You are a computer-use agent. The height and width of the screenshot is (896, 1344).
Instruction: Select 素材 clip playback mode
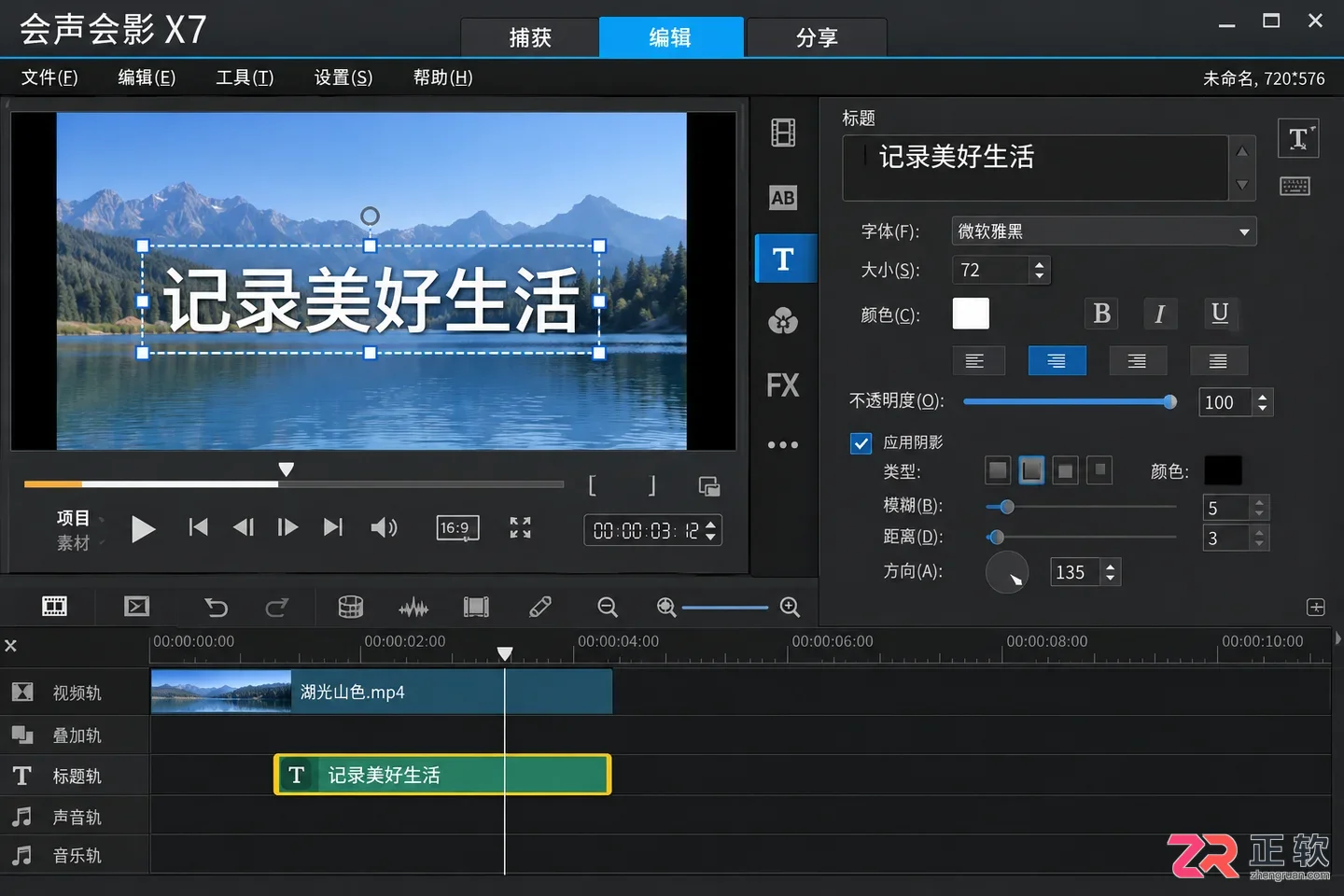click(73, 543)
